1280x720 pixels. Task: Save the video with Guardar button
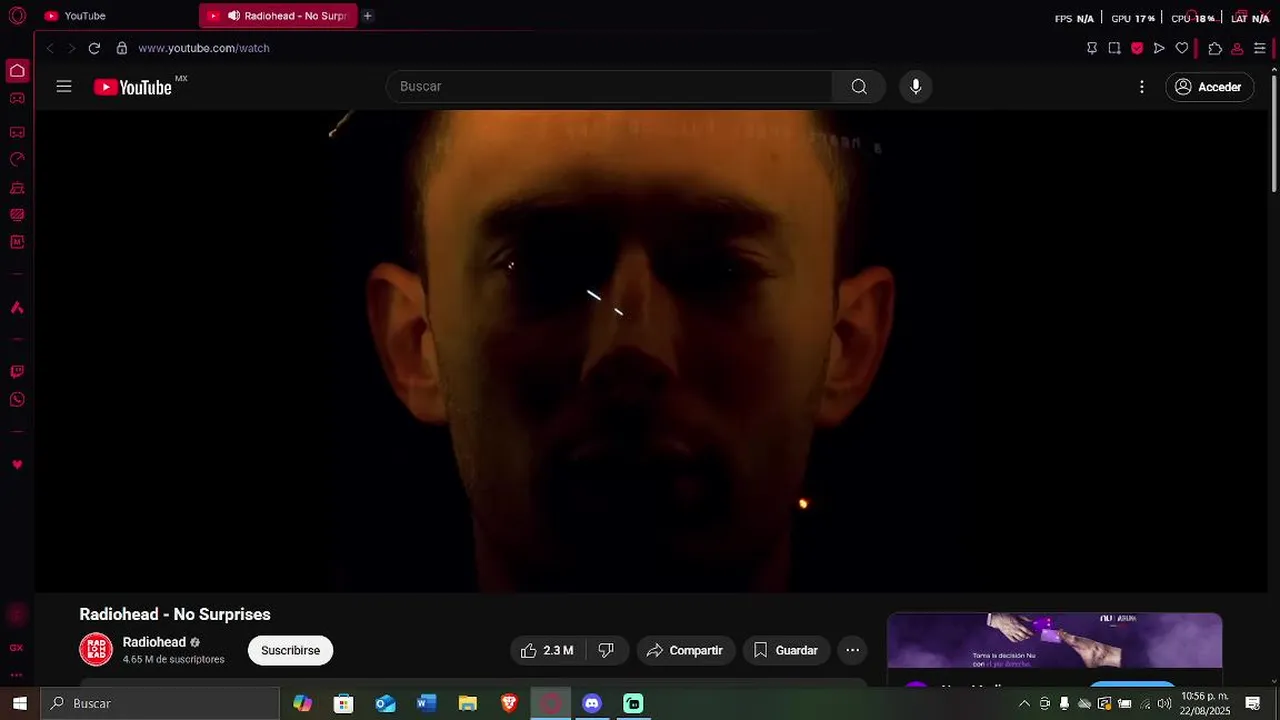pos(787,650)
